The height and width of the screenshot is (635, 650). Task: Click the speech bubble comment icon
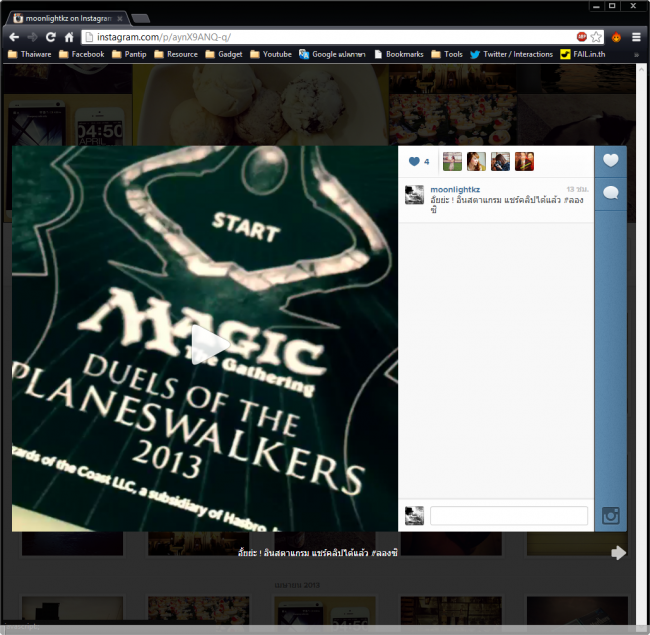[x=611, y=193]
